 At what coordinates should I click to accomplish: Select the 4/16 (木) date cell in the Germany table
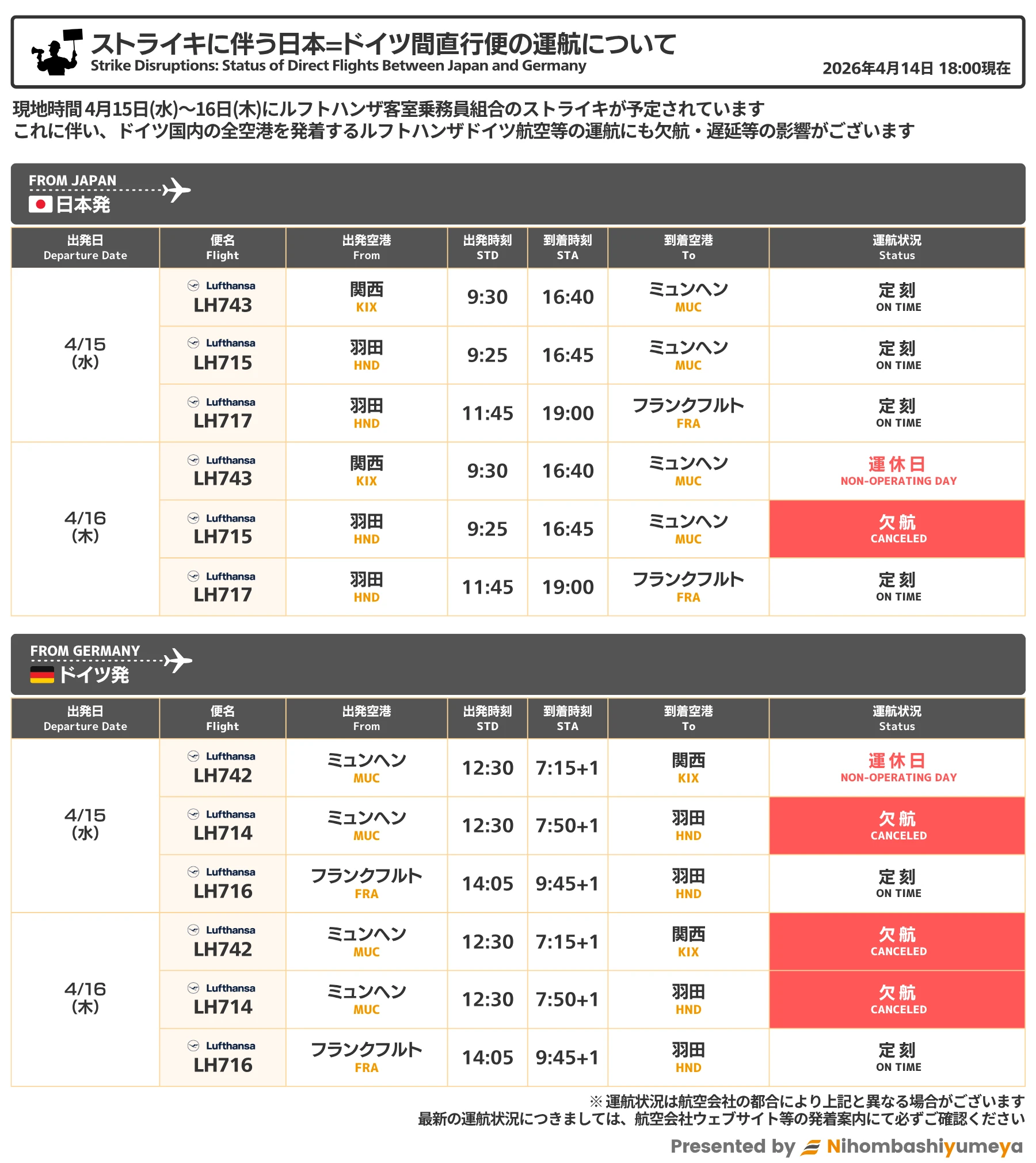pos(85,998)
